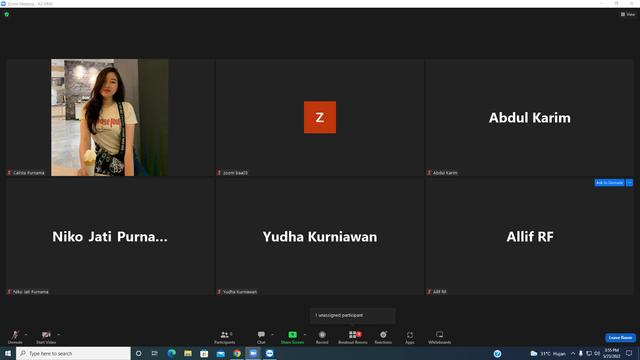Open Breakout Rooms
640x360 pixels.
pyautogui.click(x=353, y=337)
